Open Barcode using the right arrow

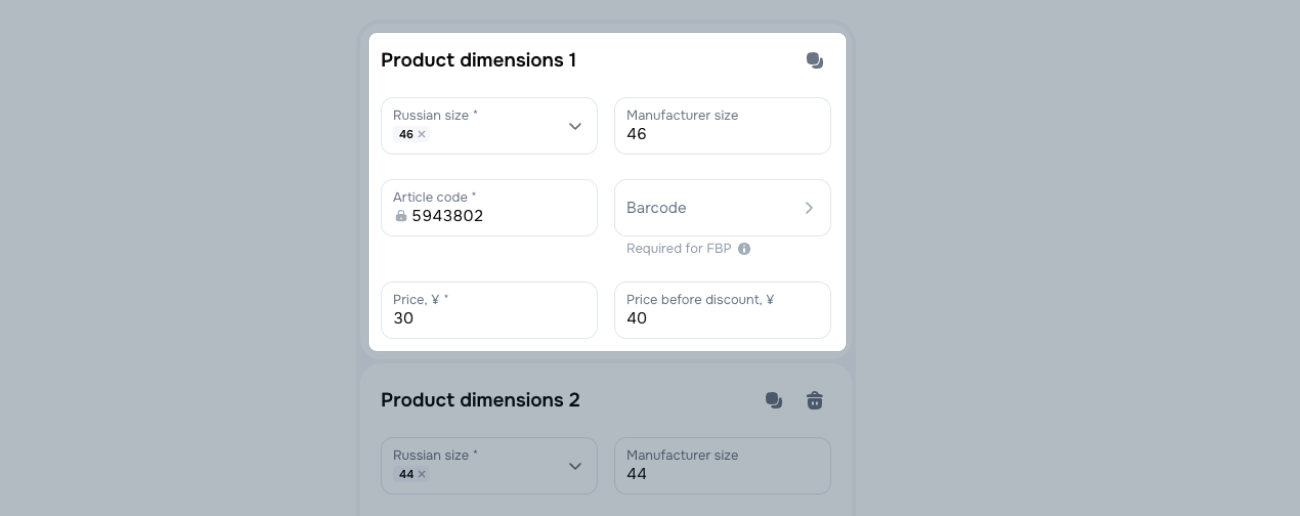808,208
